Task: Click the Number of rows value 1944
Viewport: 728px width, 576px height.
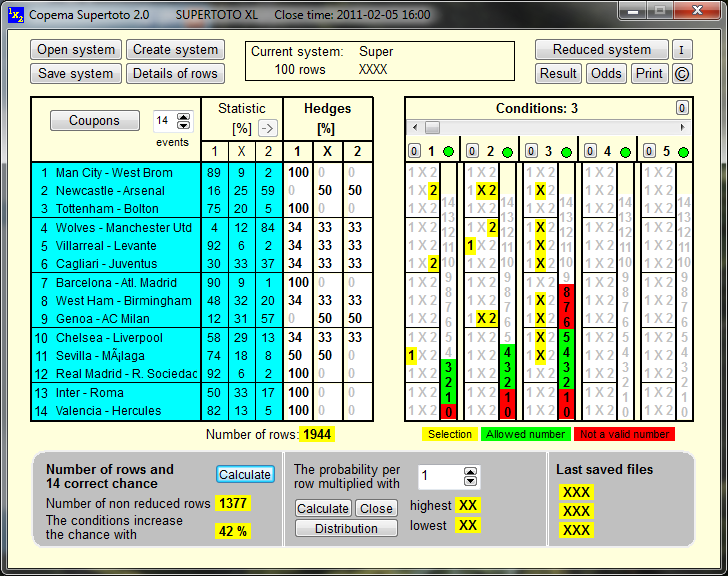Action: point(317,434)
